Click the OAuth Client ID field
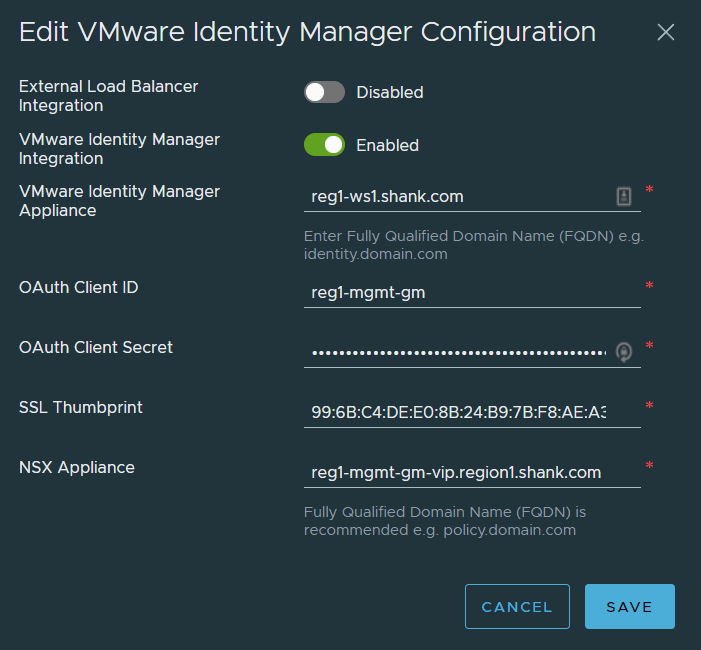The height and width of the screenshot is (650, 701). [472, 293]
